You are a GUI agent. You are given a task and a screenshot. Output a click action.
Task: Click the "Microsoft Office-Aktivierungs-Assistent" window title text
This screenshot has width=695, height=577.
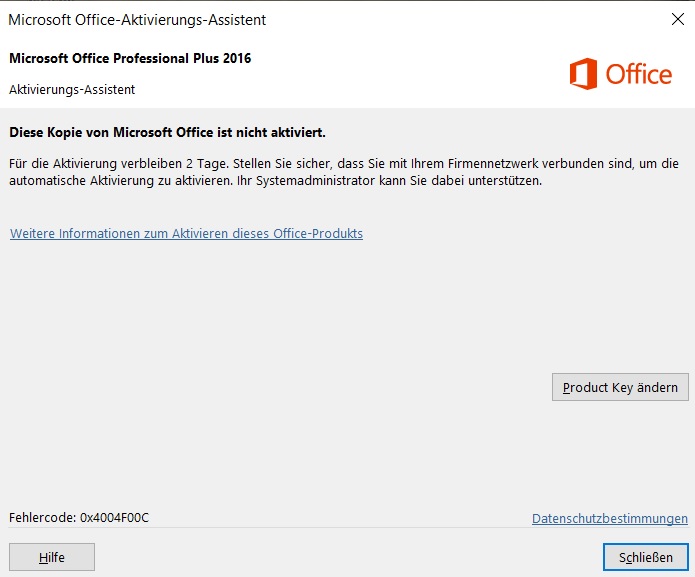[137, 19]
